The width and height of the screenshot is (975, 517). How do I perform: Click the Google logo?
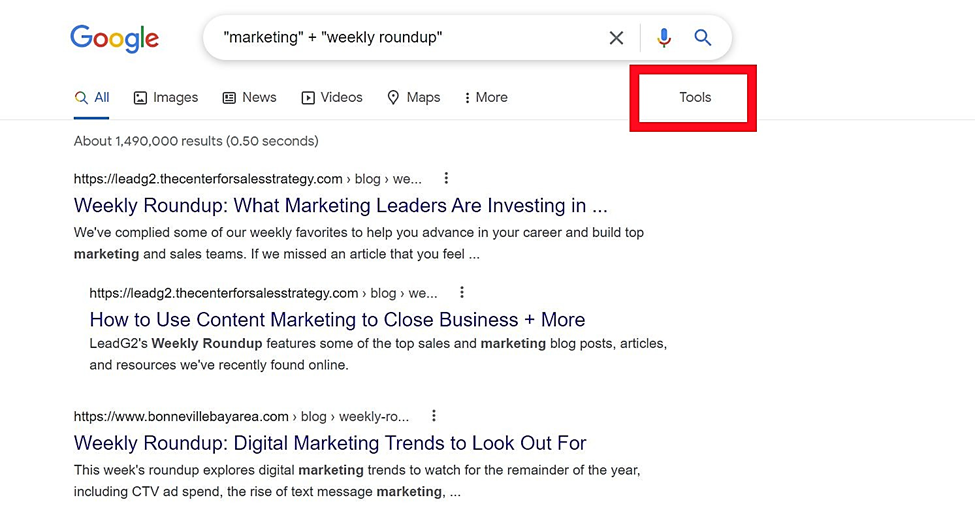[114, 39]
